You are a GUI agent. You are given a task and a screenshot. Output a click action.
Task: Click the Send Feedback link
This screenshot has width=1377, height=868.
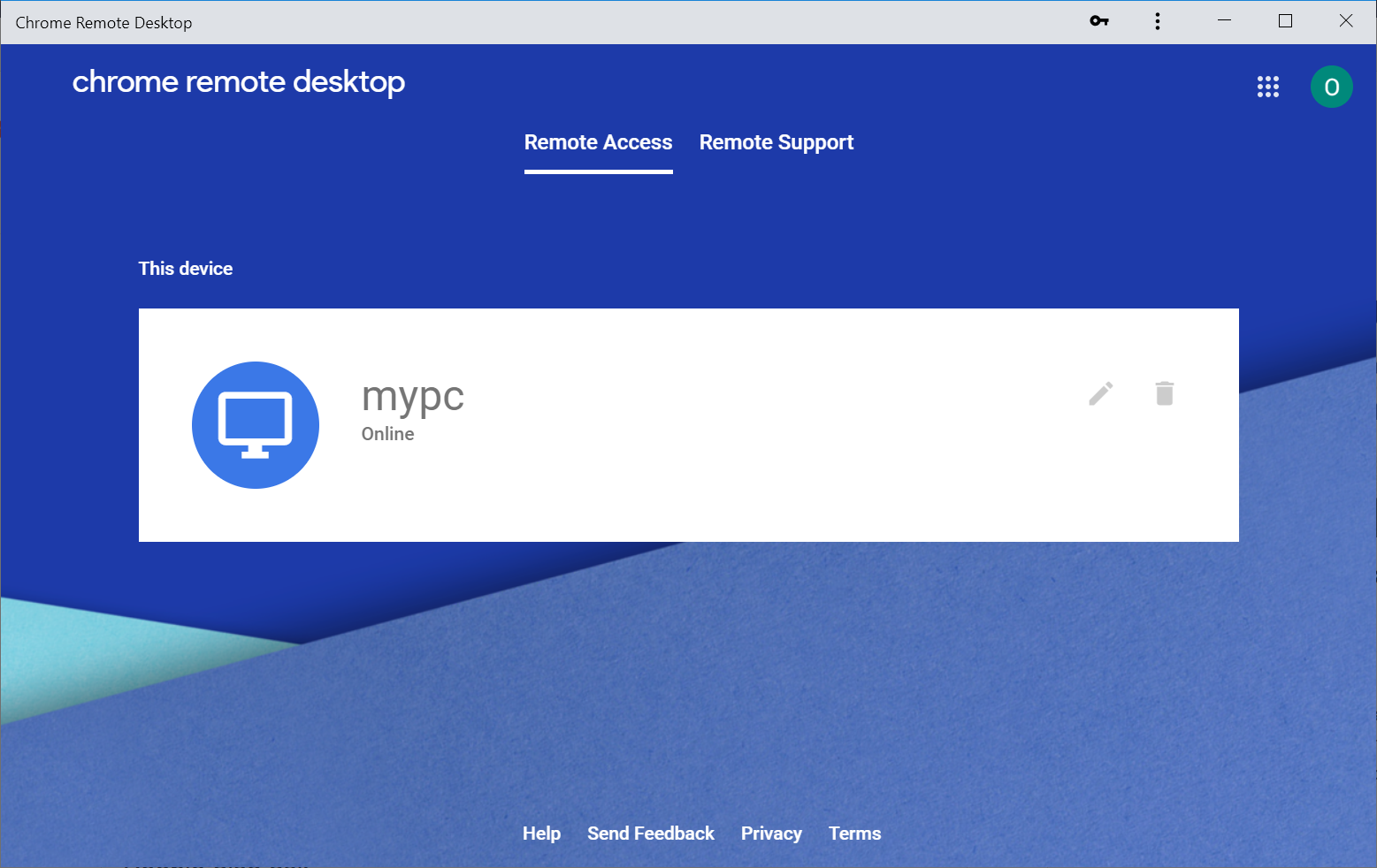(651, 834)
